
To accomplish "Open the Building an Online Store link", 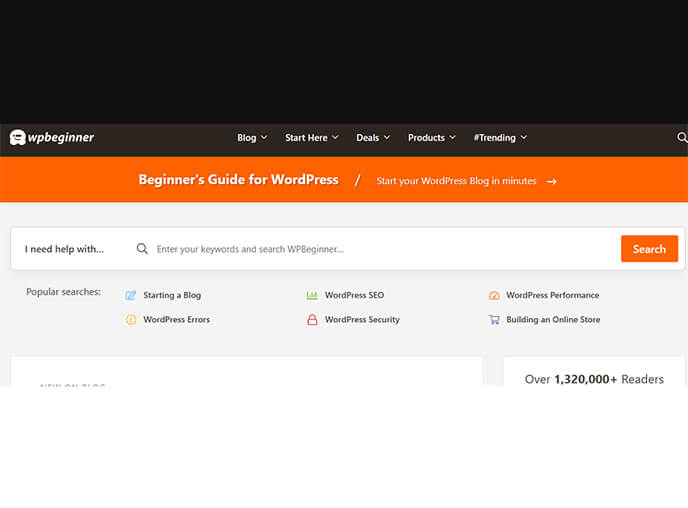I will [553, 319].
